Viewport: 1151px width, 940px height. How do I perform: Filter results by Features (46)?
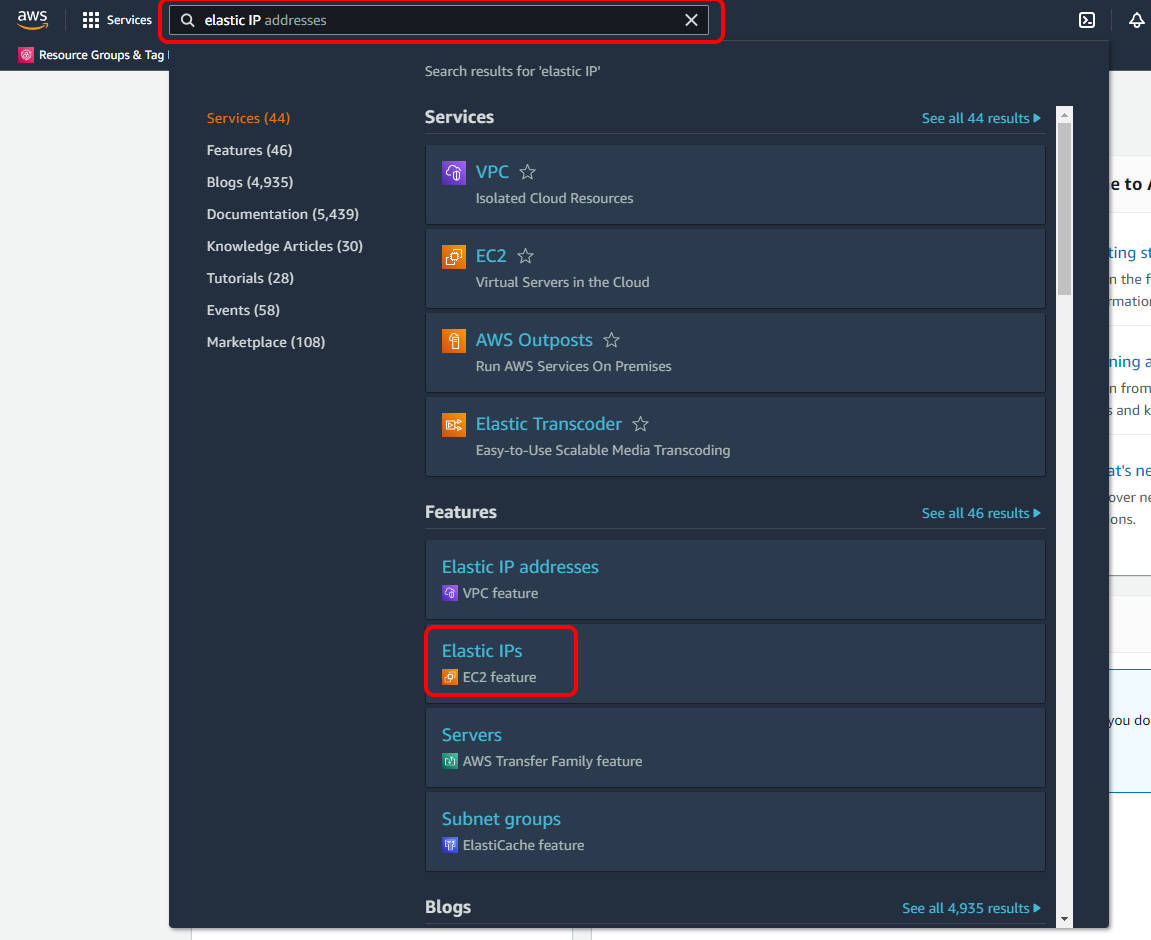pos(250,150)
